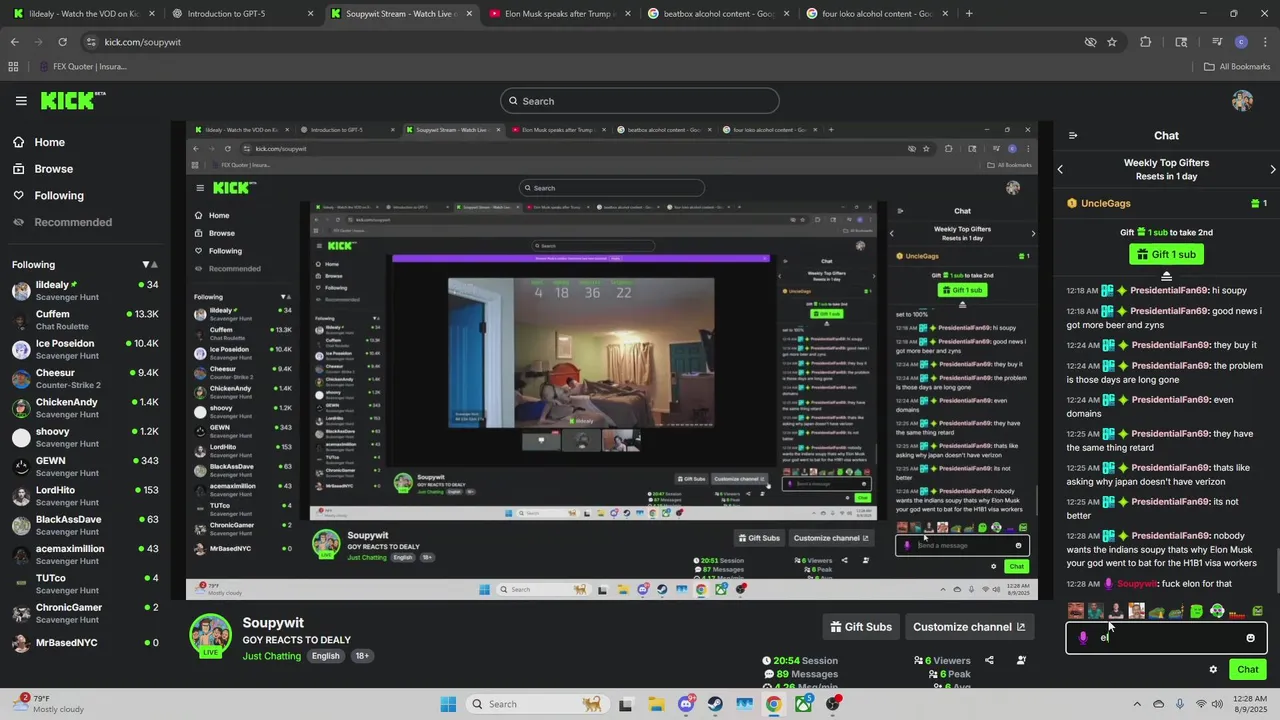Open Discord from the taskbar
Viewport: 1280px width, 720px height.
pyautogui.click(x=686, y=704)
